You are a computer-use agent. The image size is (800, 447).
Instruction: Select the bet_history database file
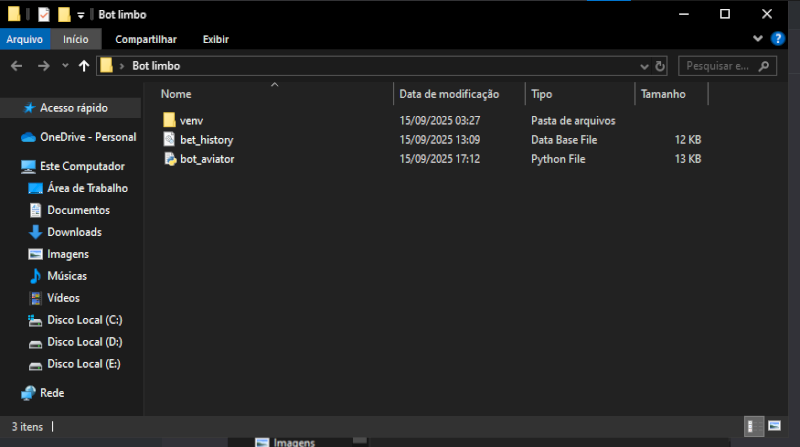click(x=206, y=140)
